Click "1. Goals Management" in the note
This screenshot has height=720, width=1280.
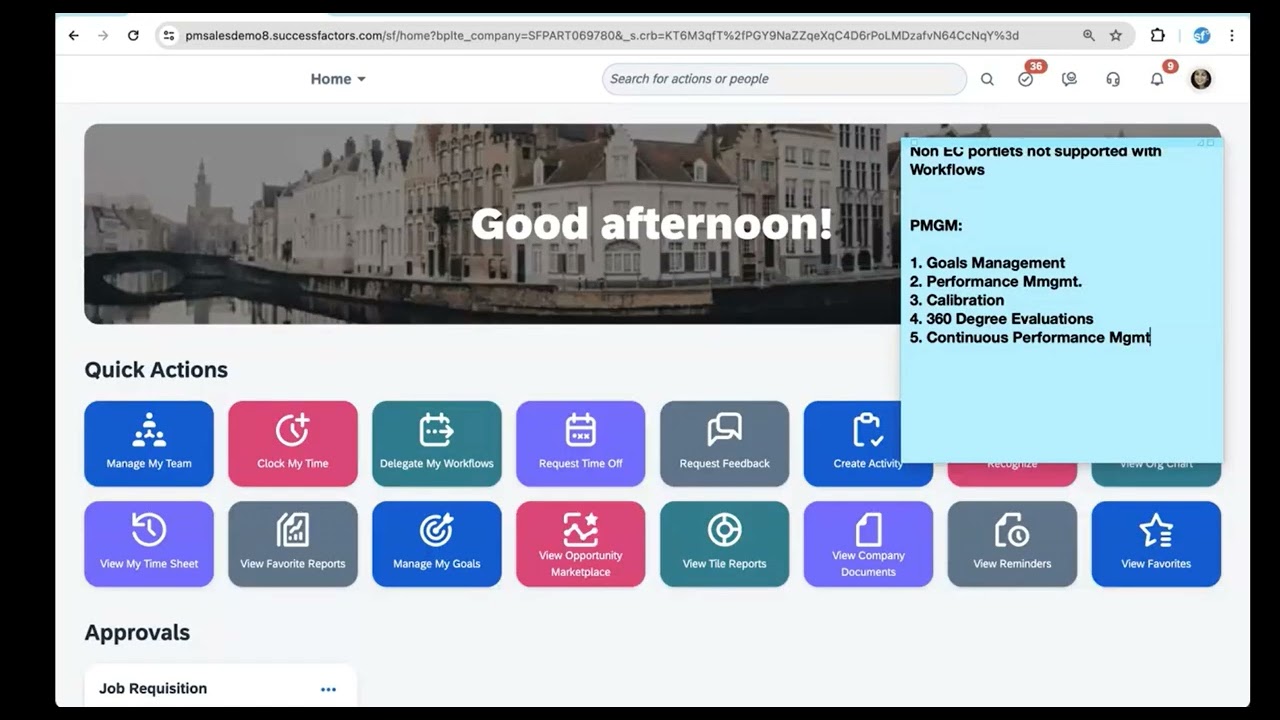988,263
